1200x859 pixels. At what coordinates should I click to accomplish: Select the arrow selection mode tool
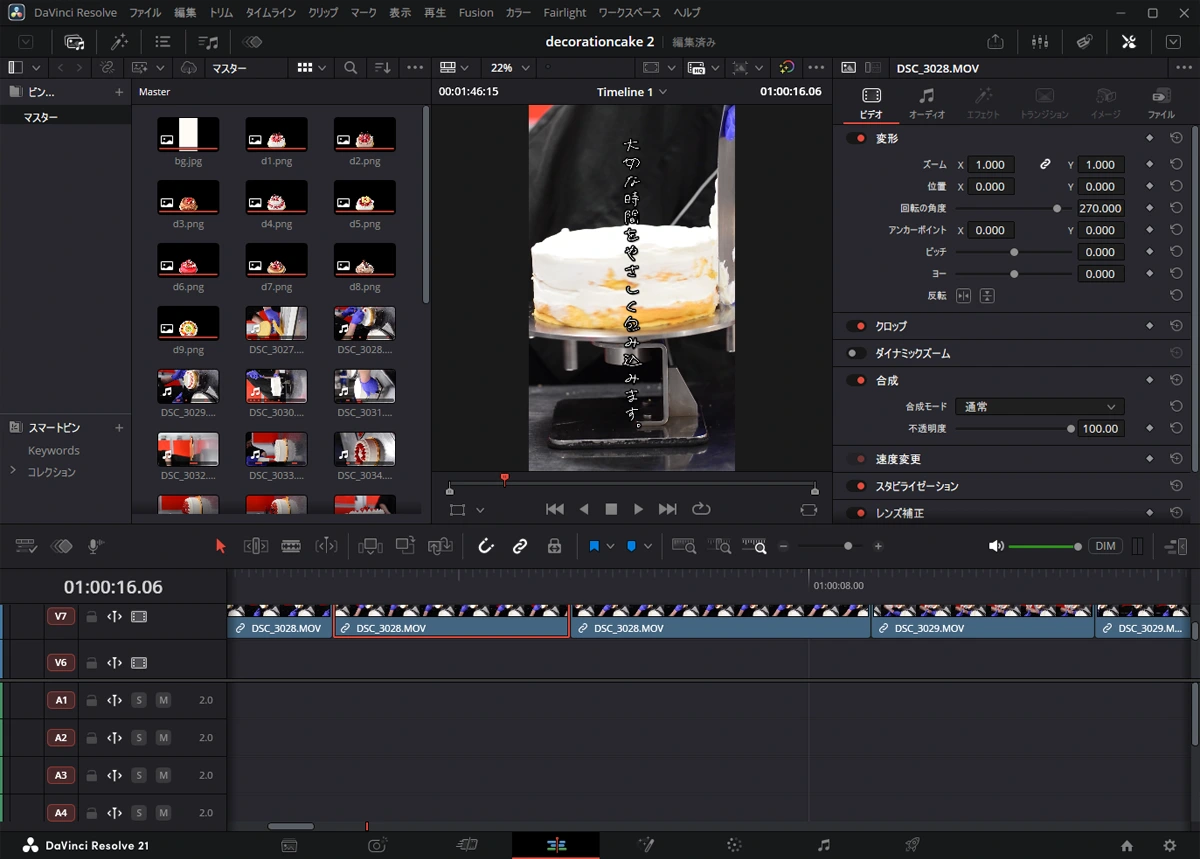click(x=221, y=546)
